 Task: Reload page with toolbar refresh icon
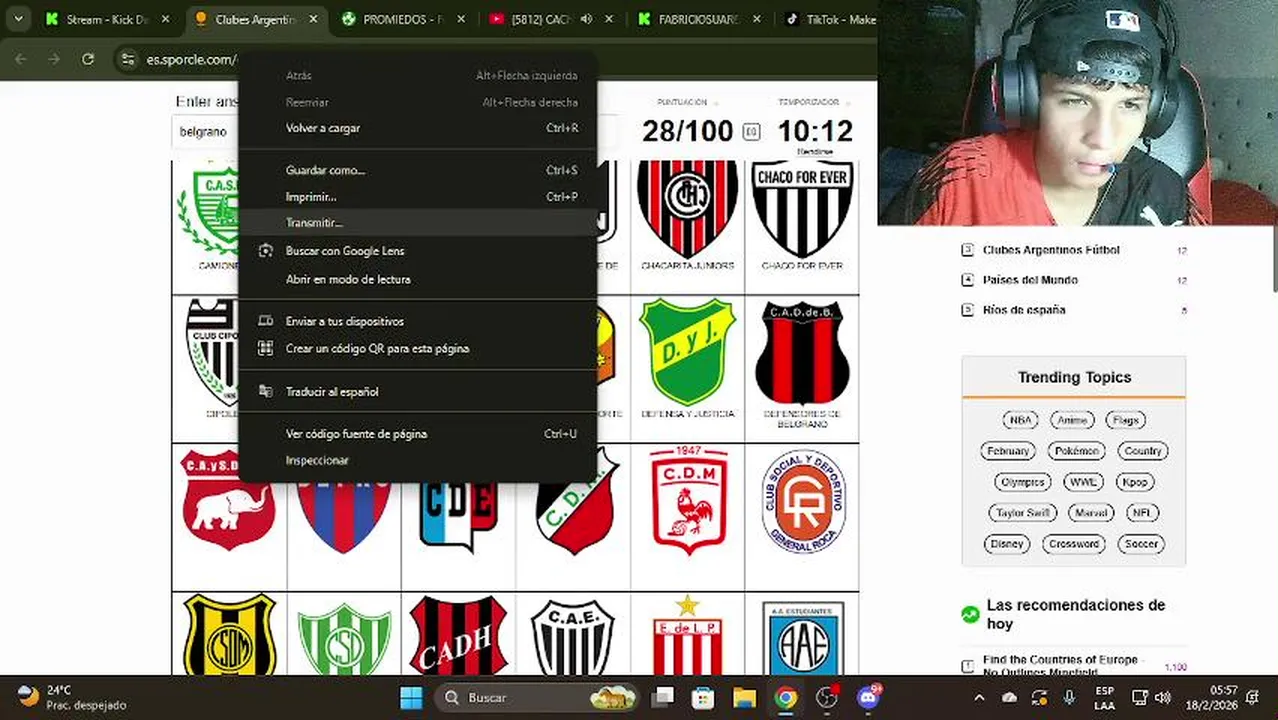click(x=88, y=59)
